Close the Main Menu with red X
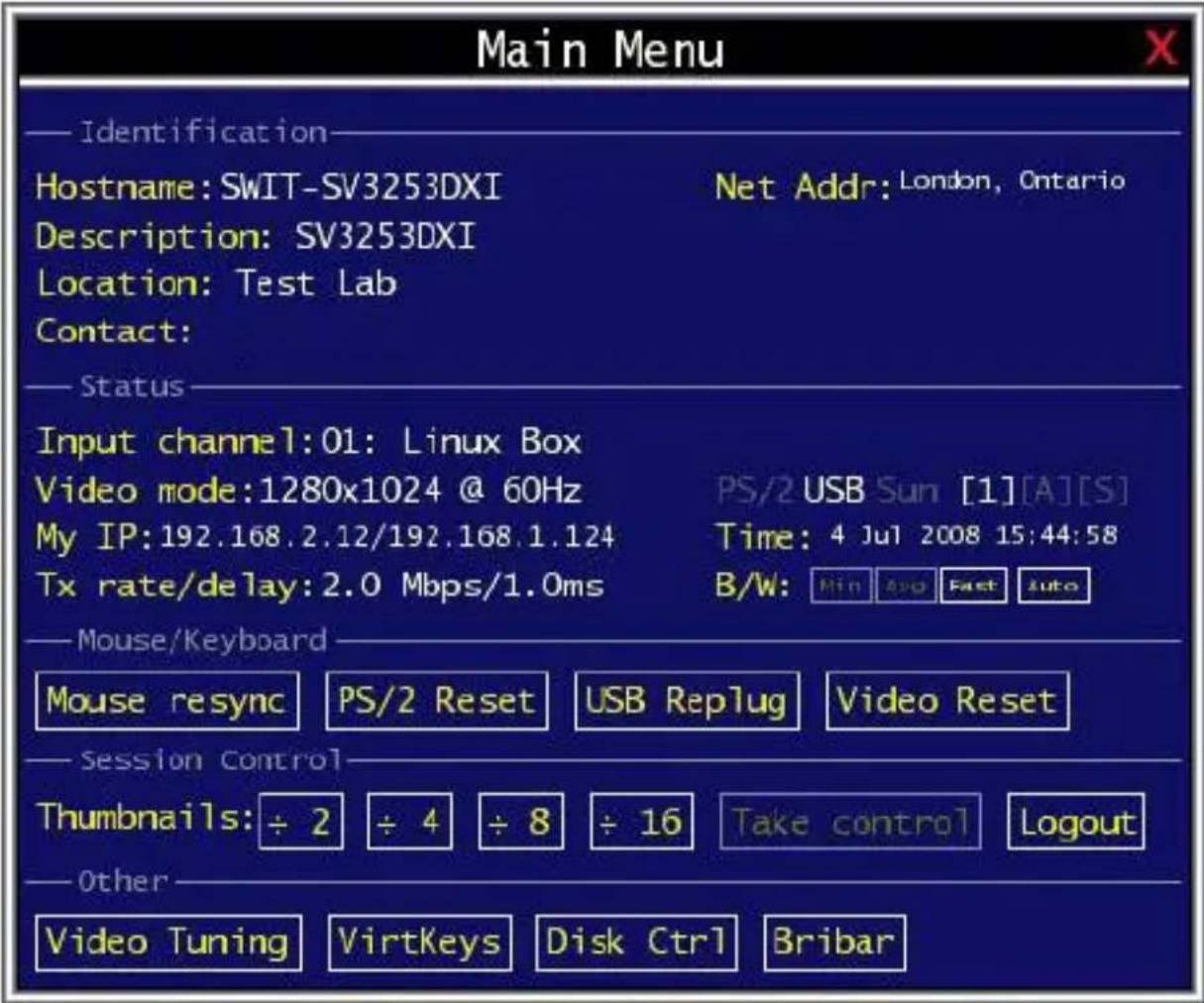The width and height of the screenshot is (1204, 1003). pos(1160,48)
